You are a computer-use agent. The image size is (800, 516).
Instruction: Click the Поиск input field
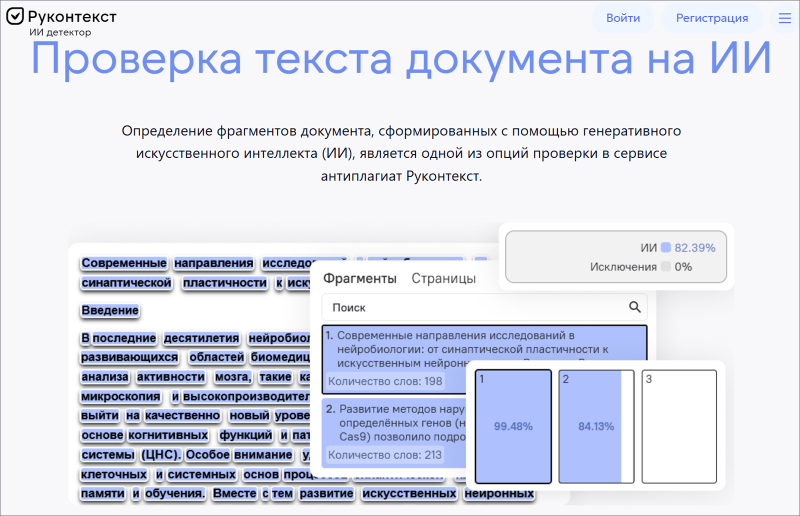(x=484, y=307)
